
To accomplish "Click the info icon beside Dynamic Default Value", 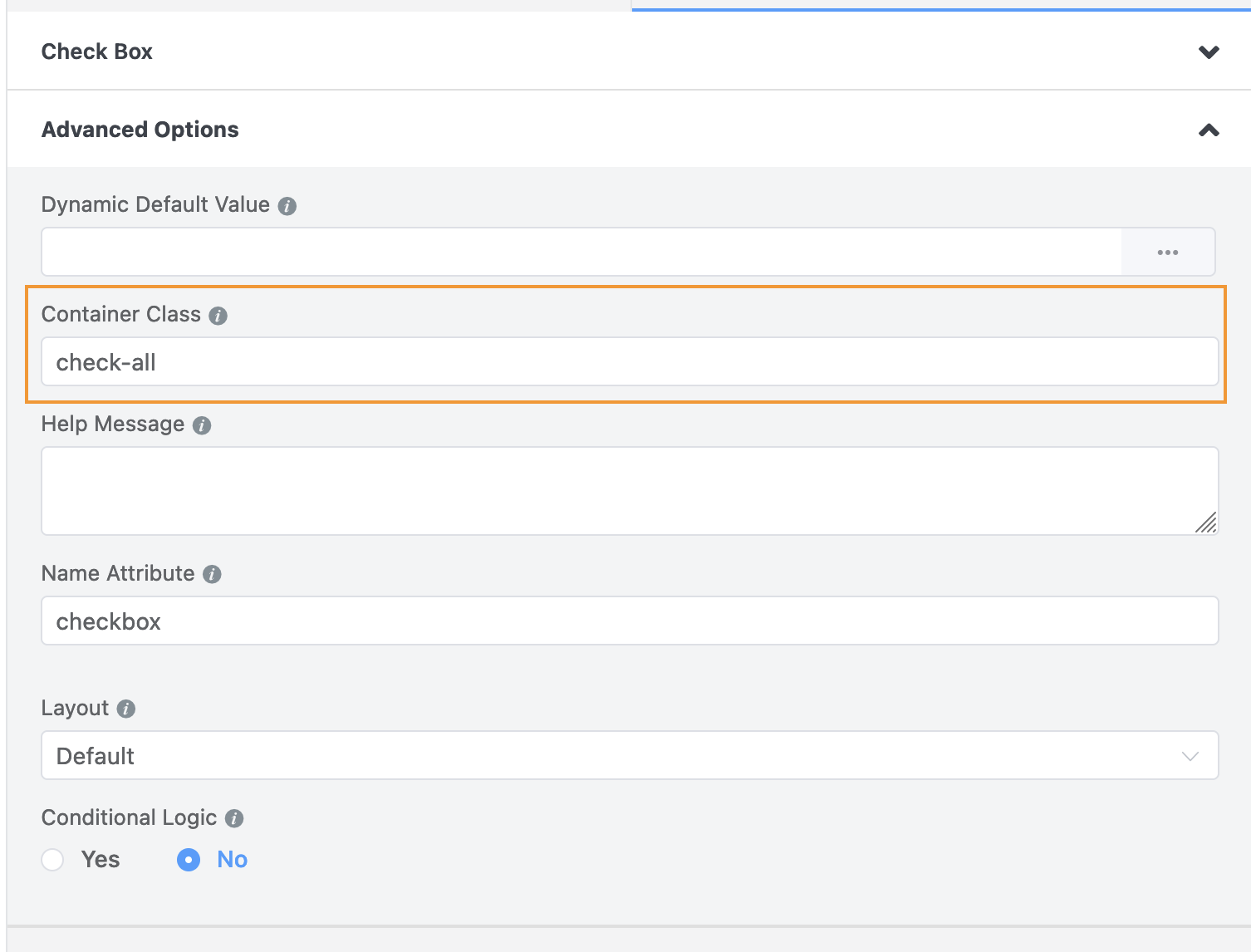I will click(287, 205).
